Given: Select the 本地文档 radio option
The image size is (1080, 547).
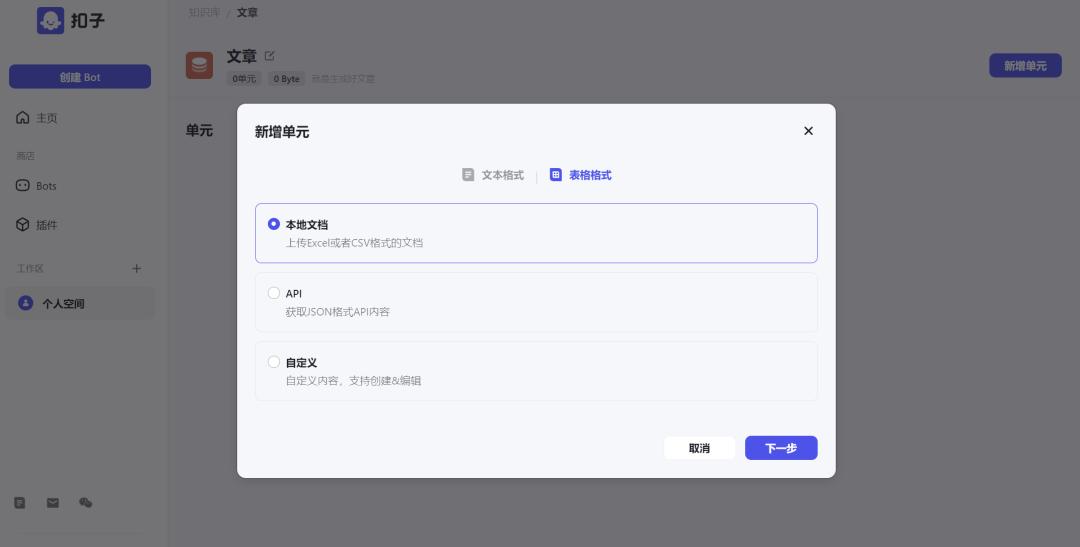Looking at the screenshot, I should pyautogui.click(x=274, y=224).
